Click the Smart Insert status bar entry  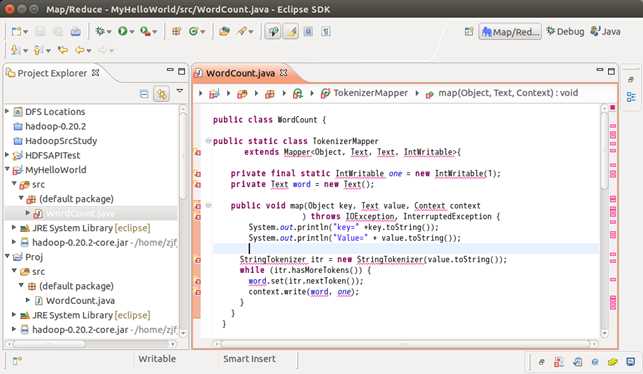tap(249, 359)
